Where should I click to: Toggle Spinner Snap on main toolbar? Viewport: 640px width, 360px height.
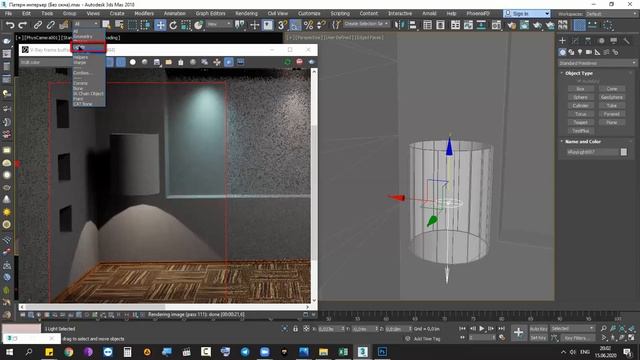(x=322, y=25)
